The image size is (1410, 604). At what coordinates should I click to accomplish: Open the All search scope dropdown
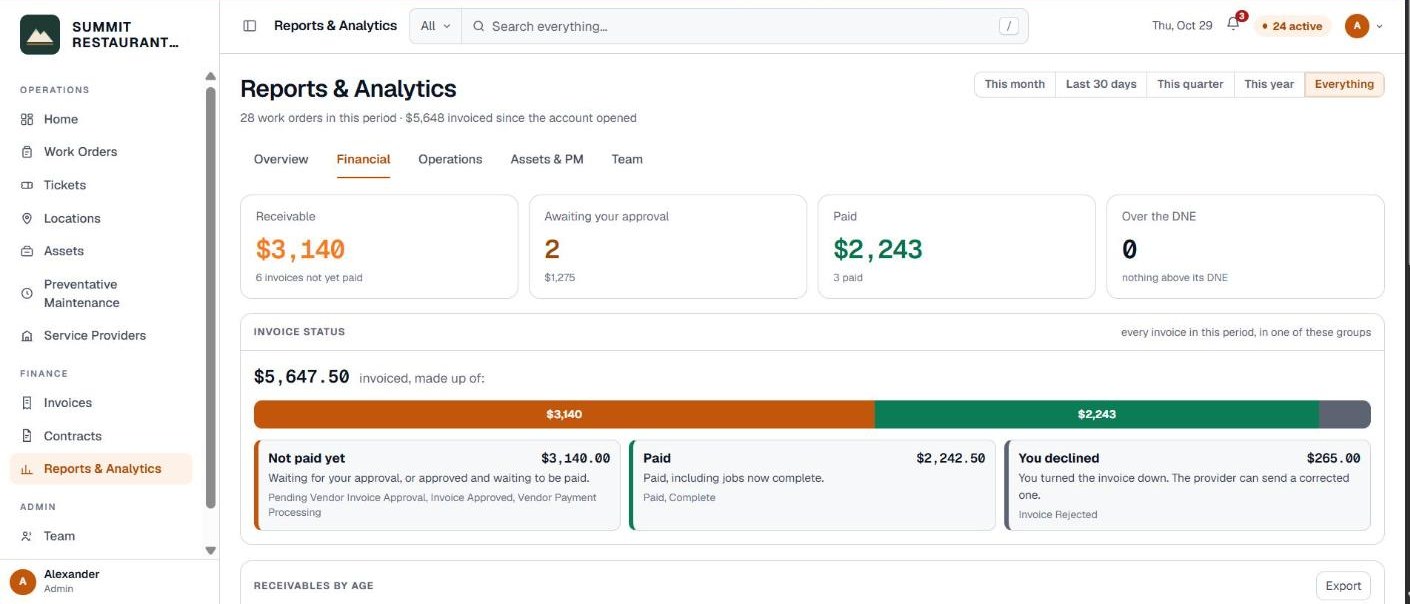(435, 26)
